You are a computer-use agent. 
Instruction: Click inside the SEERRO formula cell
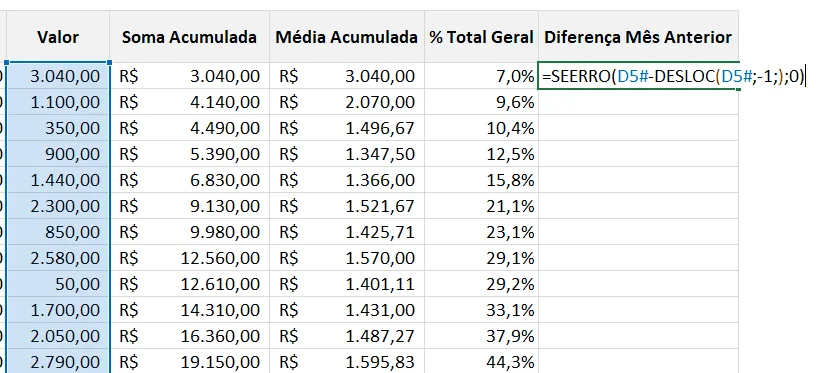[x=638, y=76]
